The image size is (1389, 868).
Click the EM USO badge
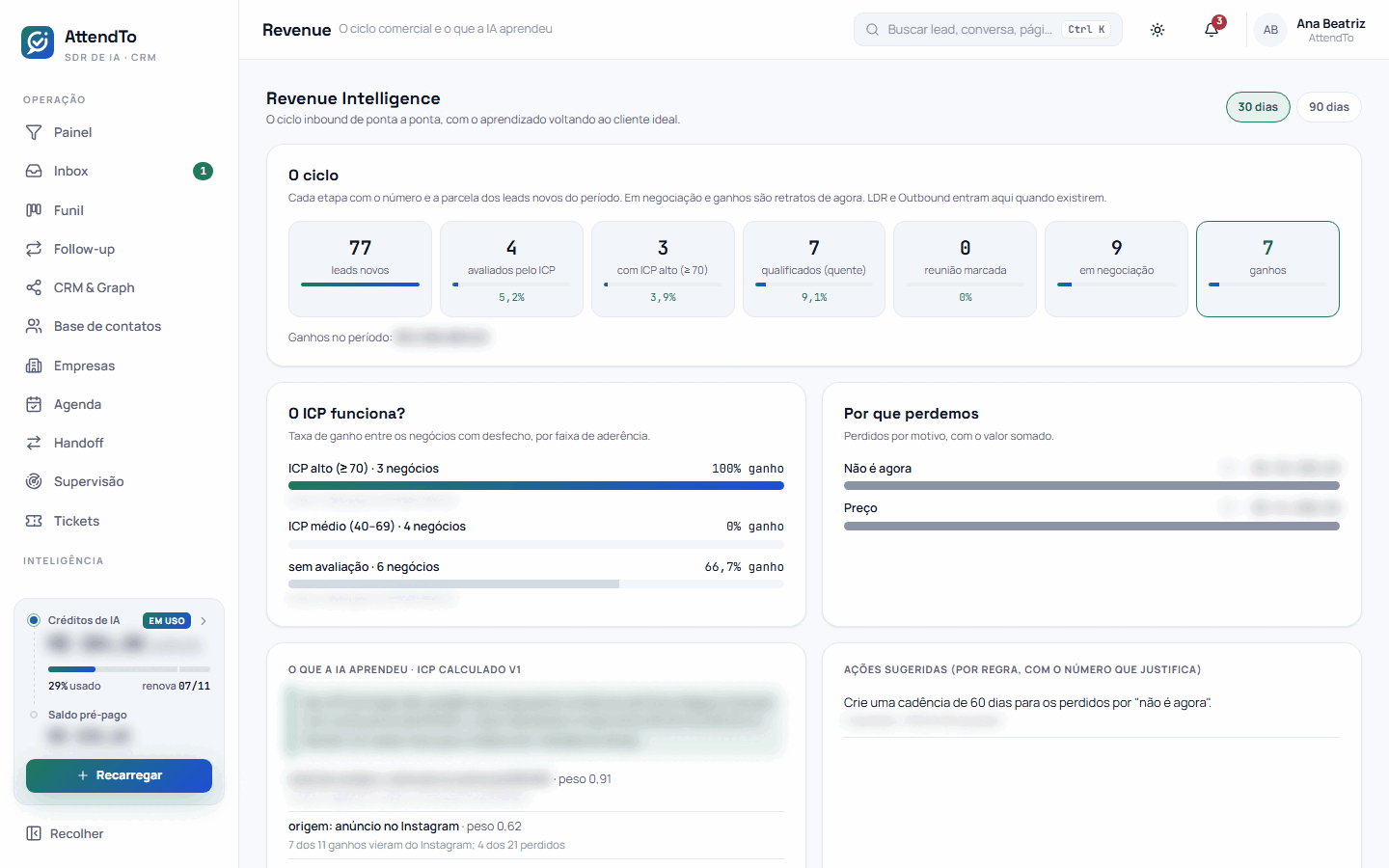[x=167, y=621]
